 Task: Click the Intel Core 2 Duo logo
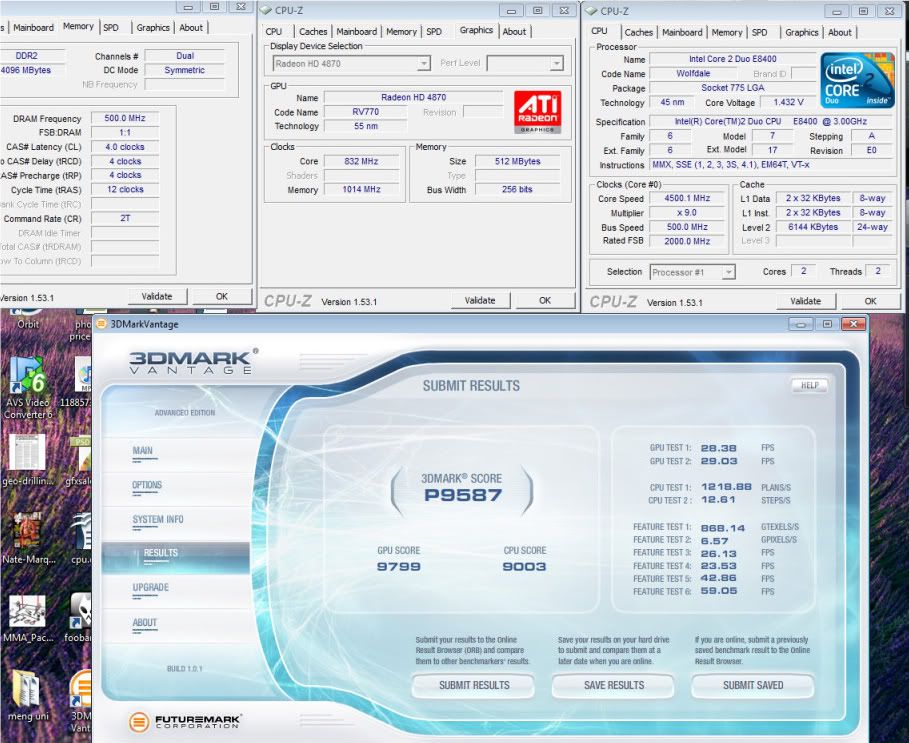click(x=857, y=80)
